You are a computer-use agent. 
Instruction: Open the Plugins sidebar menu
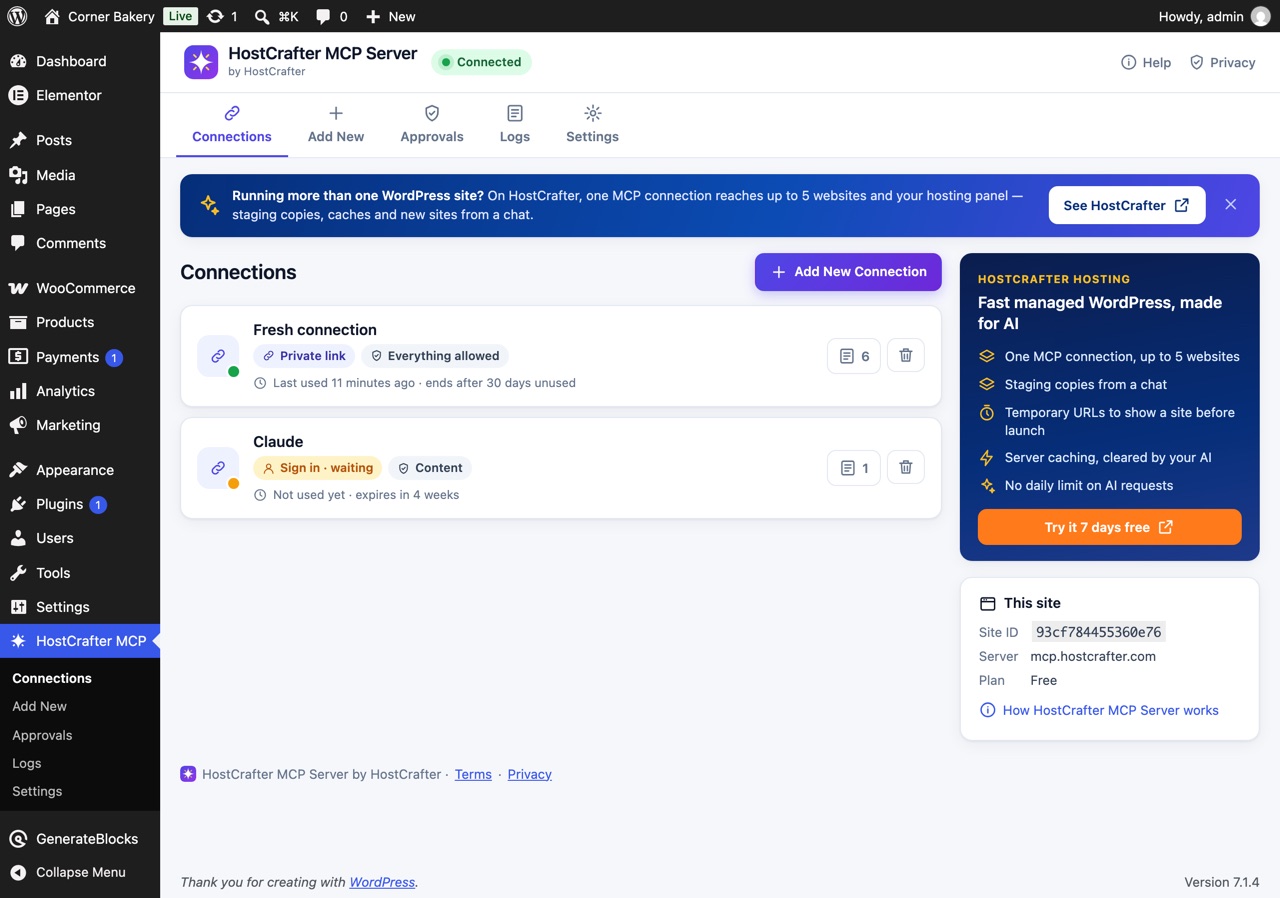[80, 504]
